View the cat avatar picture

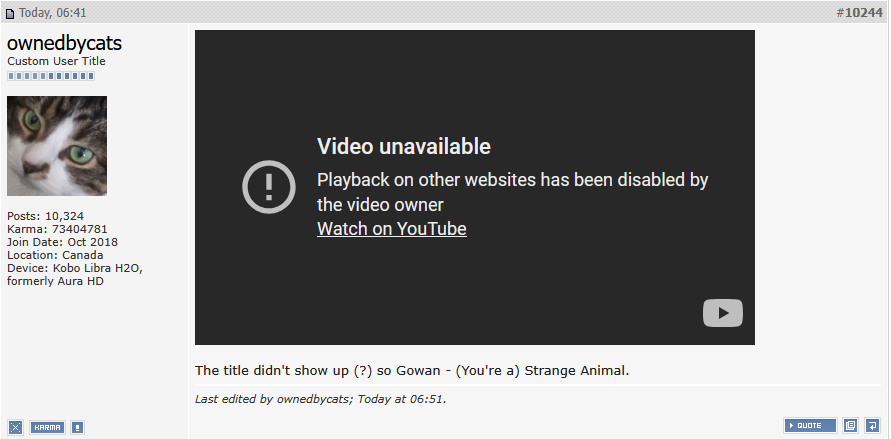pos(57,146)
